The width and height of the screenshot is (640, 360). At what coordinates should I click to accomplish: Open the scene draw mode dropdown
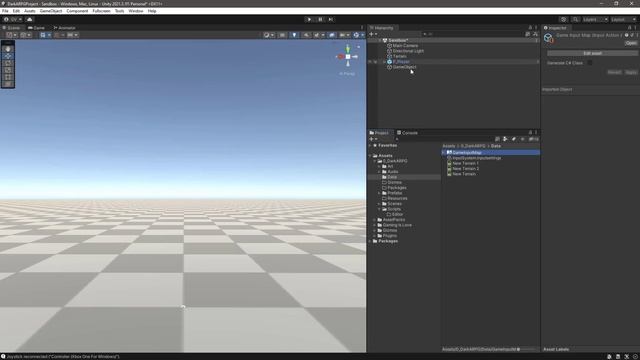(269, 35)
